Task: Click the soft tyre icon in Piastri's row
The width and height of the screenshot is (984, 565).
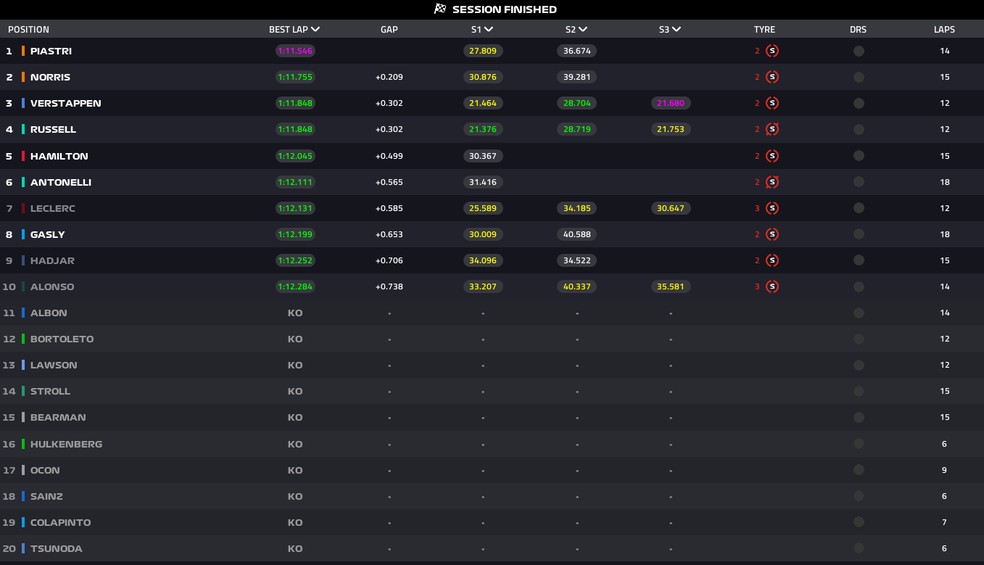Action: pos(773,51)
